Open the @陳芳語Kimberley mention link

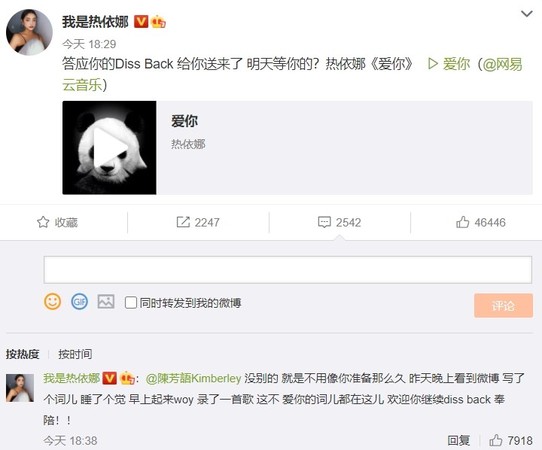pos(193,378)
